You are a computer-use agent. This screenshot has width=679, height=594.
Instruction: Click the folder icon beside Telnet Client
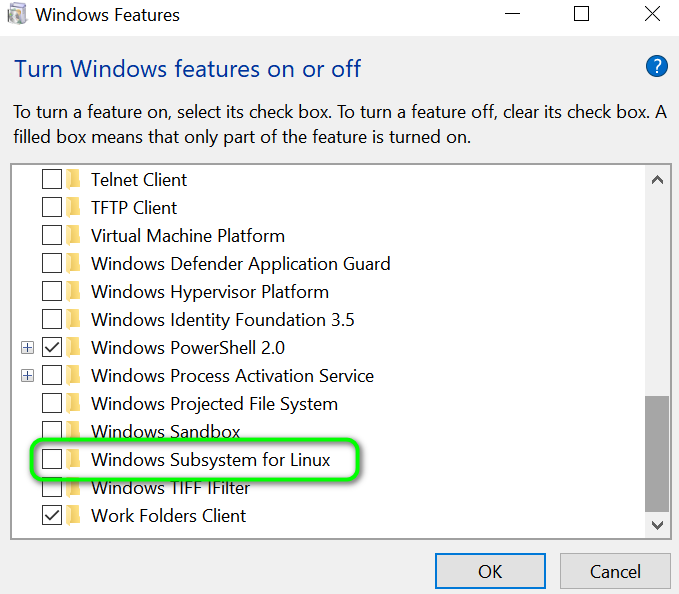tap(73, 180)
